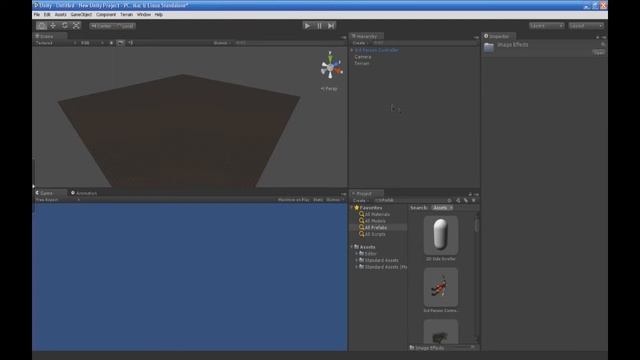Open the Component menu

click(106, 14)
